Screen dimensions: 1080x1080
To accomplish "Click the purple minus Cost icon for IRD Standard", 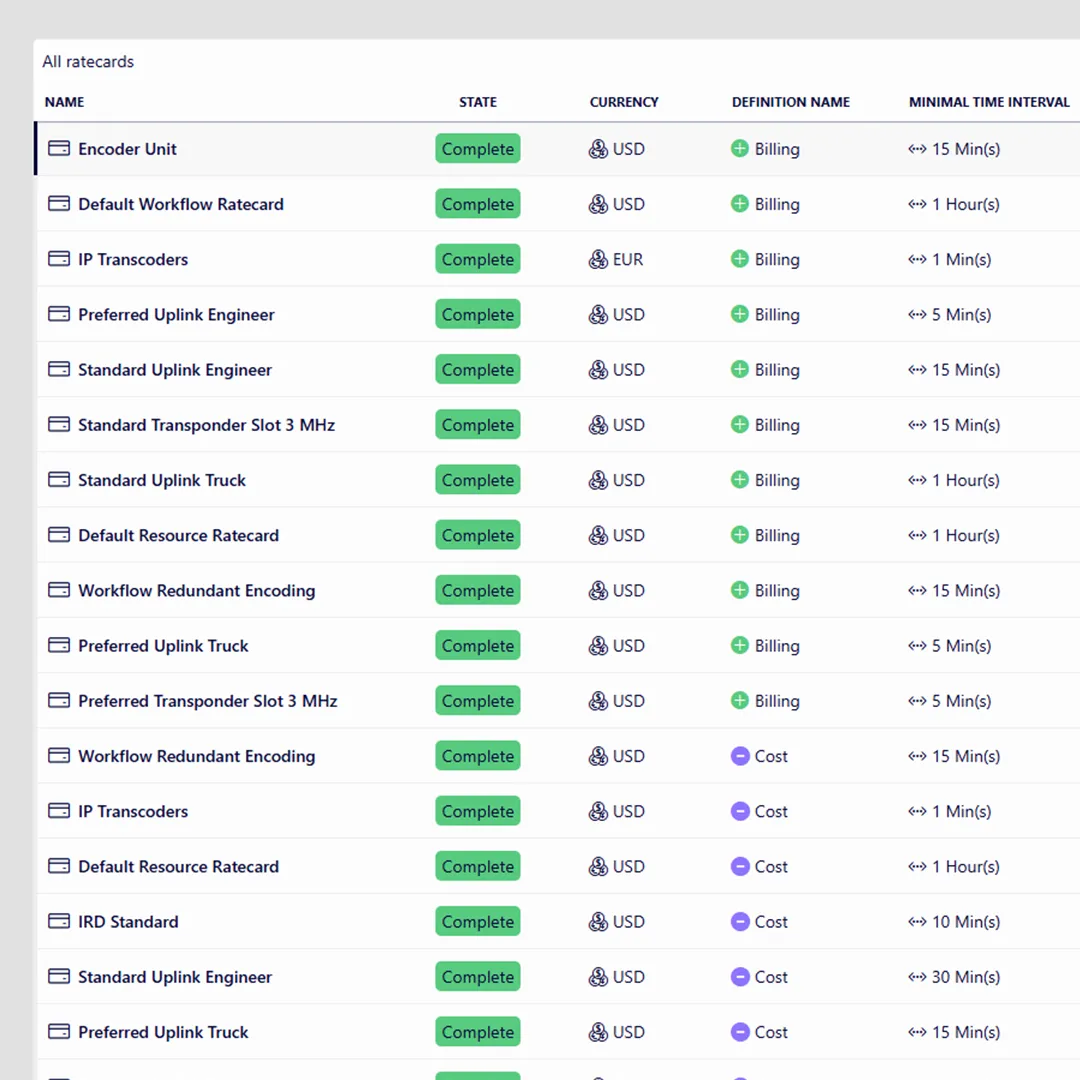I will tap(740, 922).
